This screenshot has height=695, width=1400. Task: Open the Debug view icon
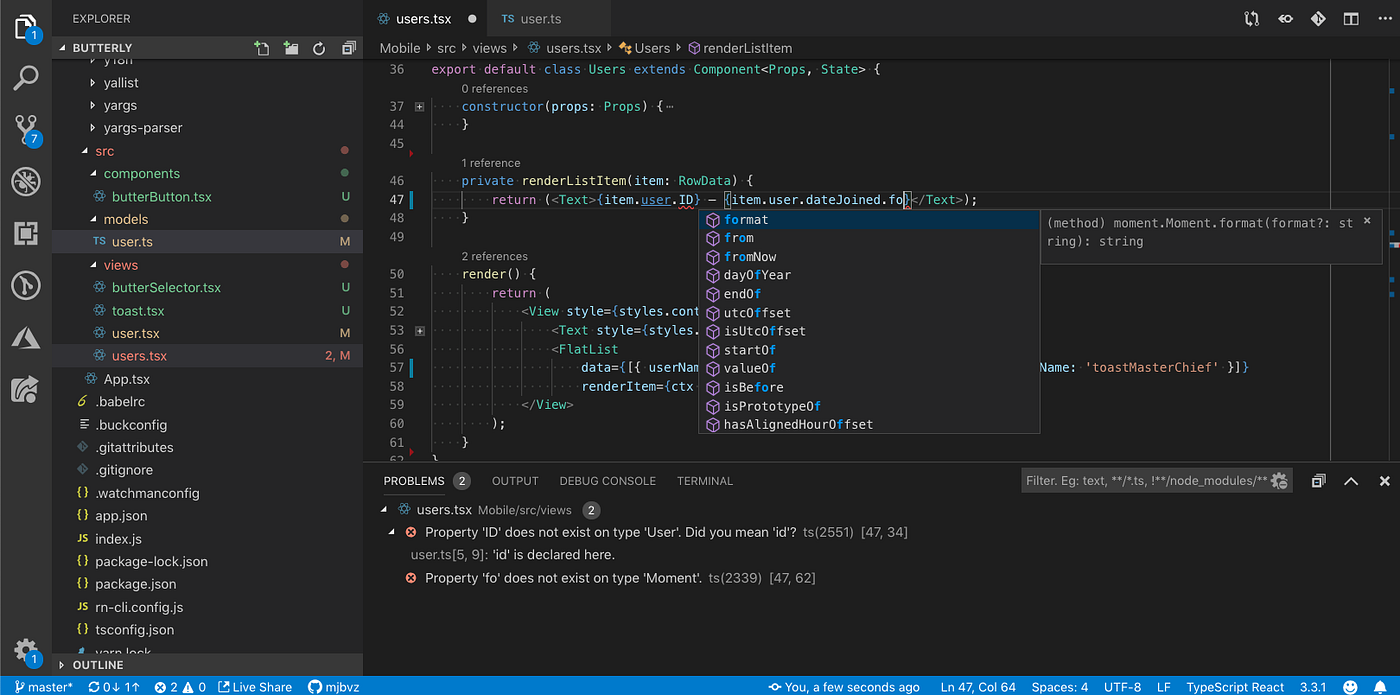tap(26, 181)
